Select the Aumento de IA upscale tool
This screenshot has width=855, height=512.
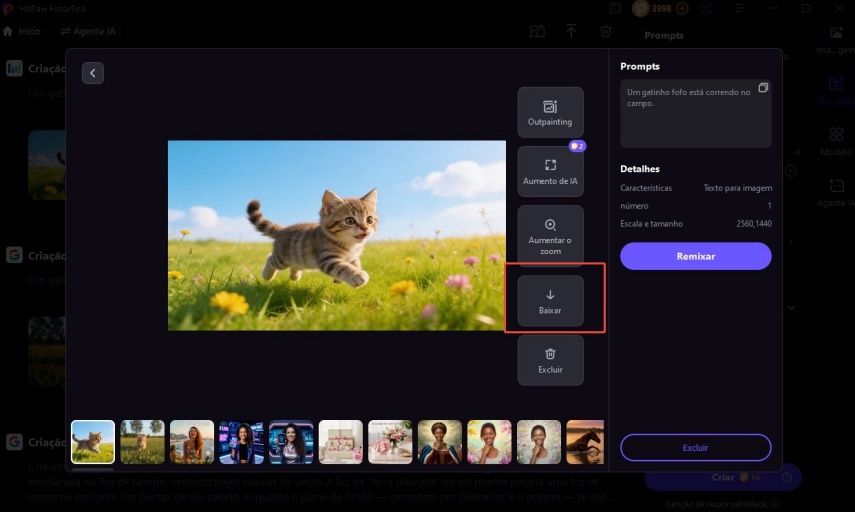pos(550,171)
